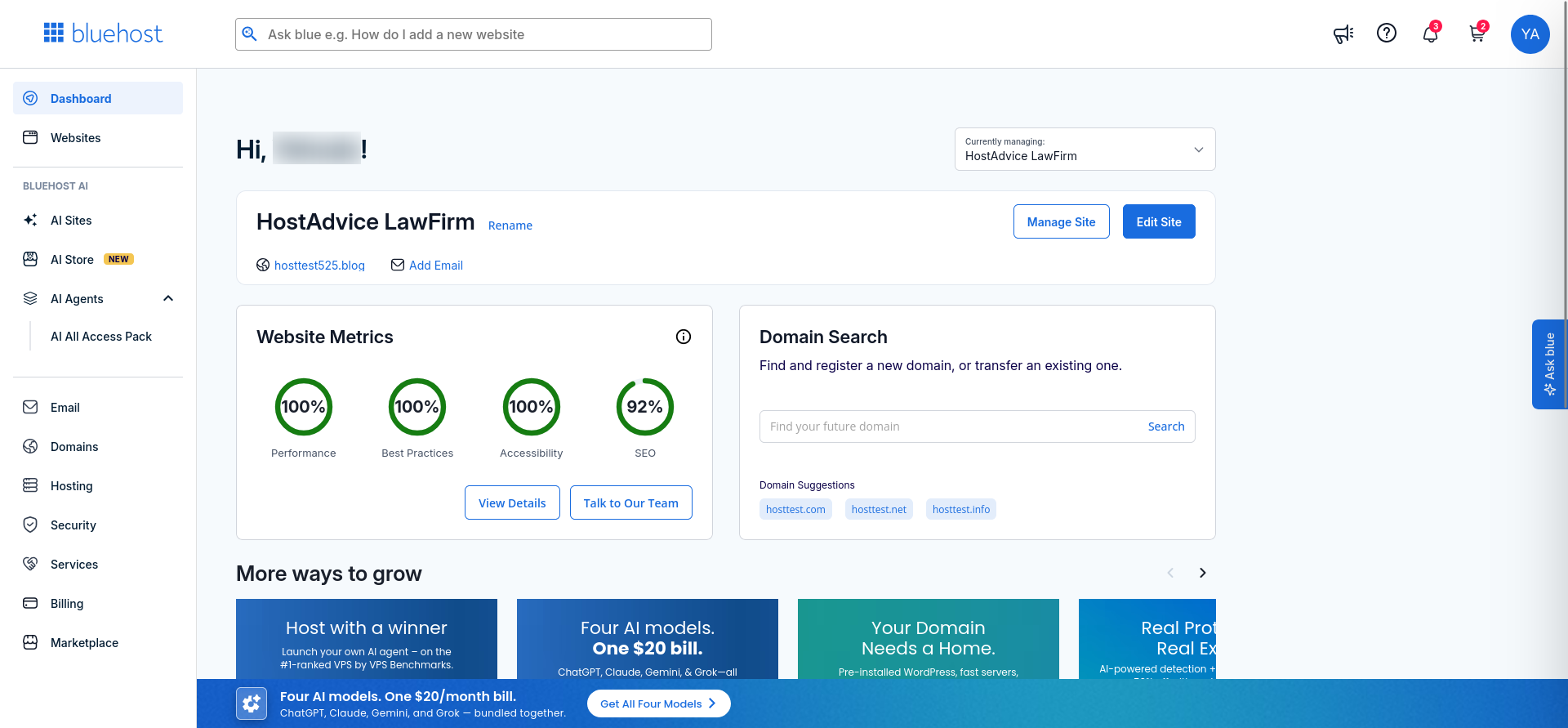This screenshot has height=728, width=1568.
Task: Open Domains in sidebar
Action: [x=98, y=446]
